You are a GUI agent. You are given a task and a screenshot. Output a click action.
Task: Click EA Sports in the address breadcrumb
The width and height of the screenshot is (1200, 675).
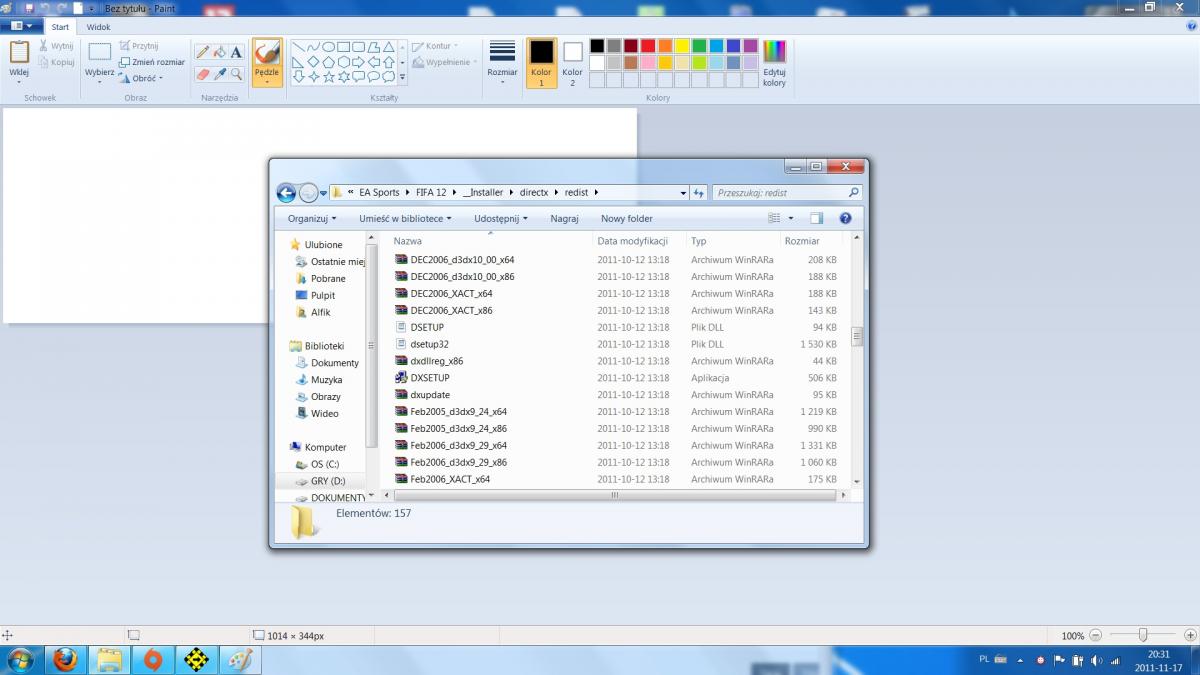tap(379, 193)
